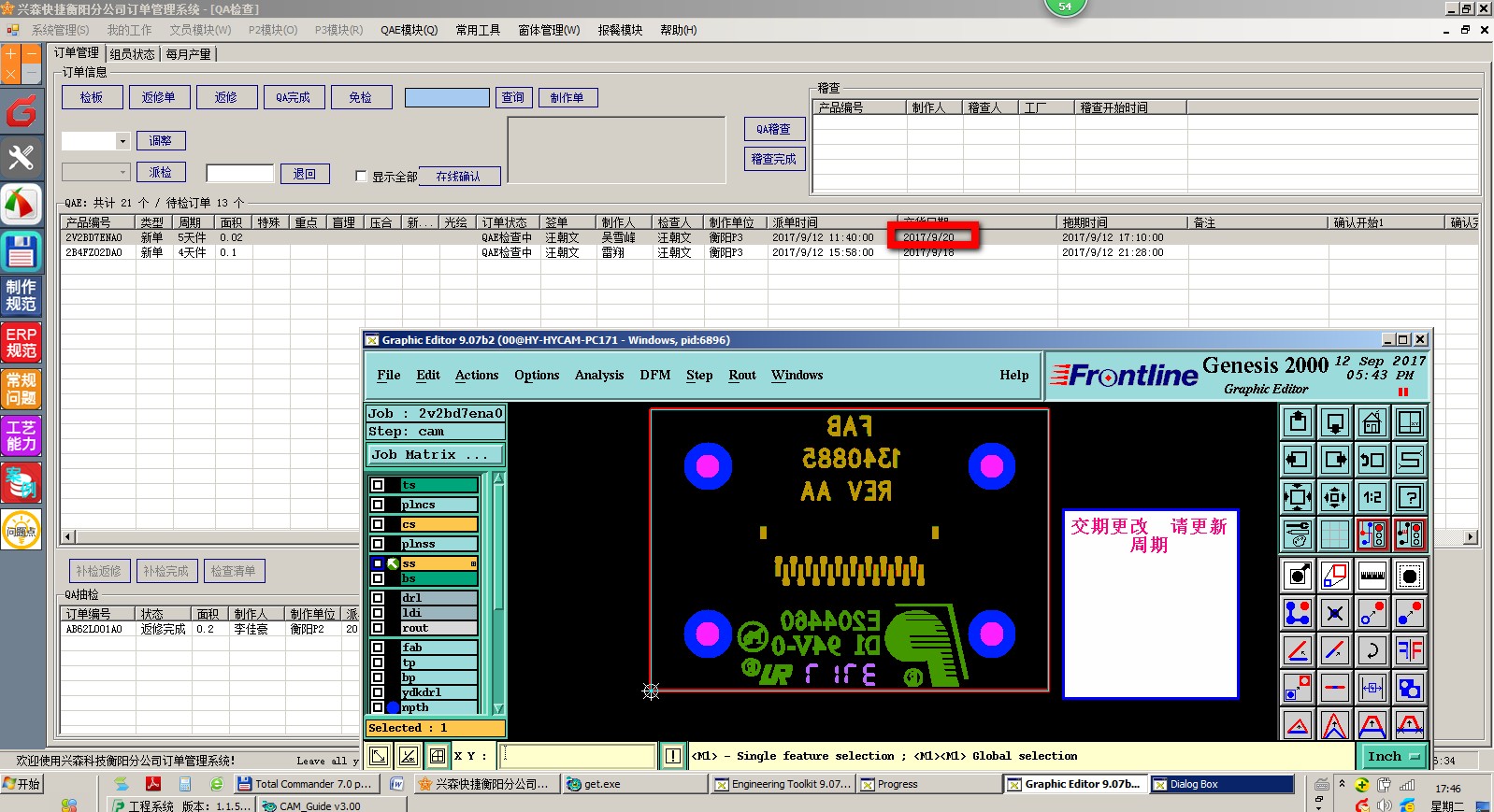Toggle the plnss layer checkbox

(x=378, y=544)
